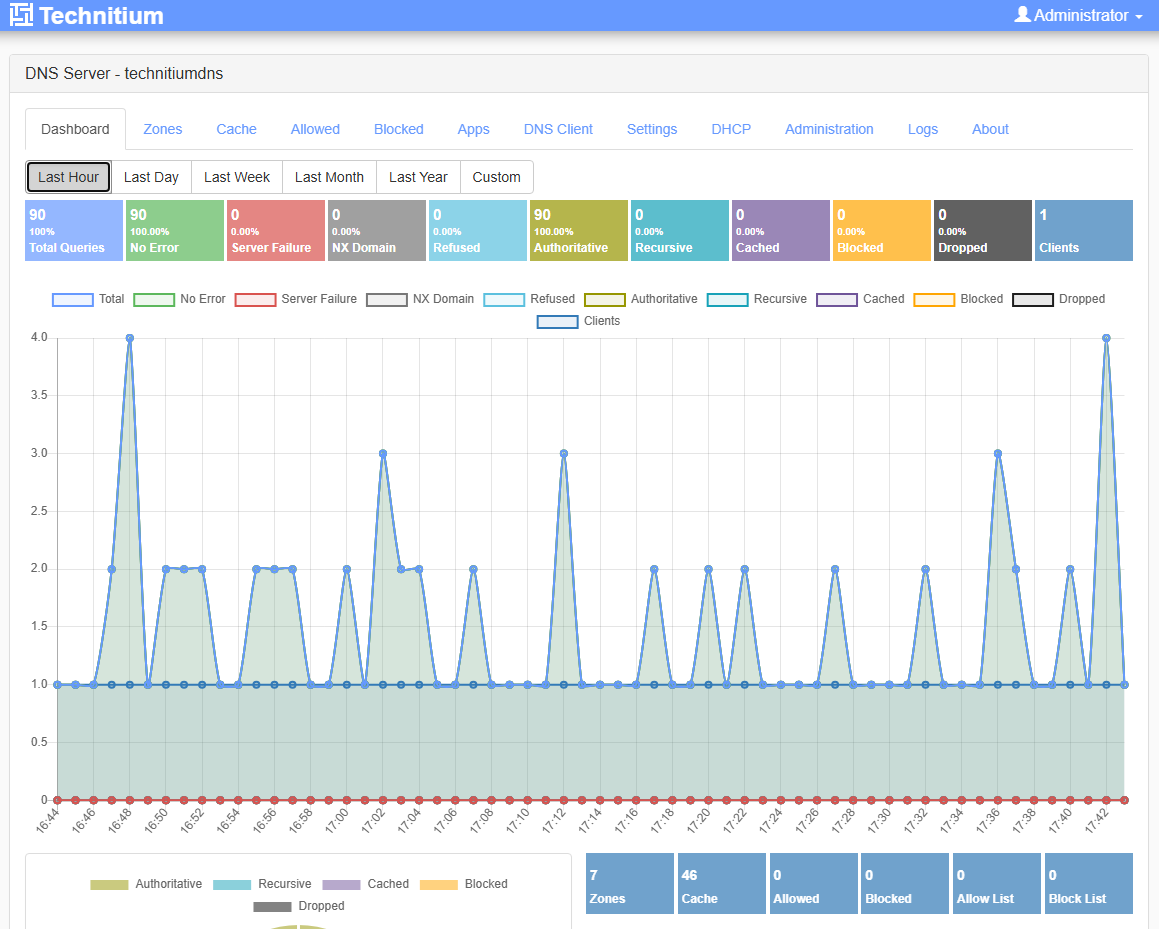
Task: Click the Block List stat box
Action: point(1088,883)
